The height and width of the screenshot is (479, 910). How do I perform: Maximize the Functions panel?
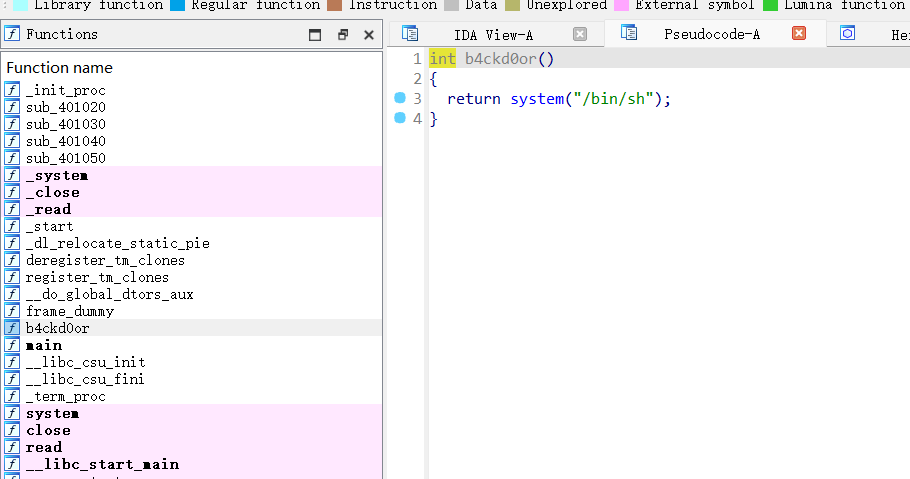tap(316, 34)
